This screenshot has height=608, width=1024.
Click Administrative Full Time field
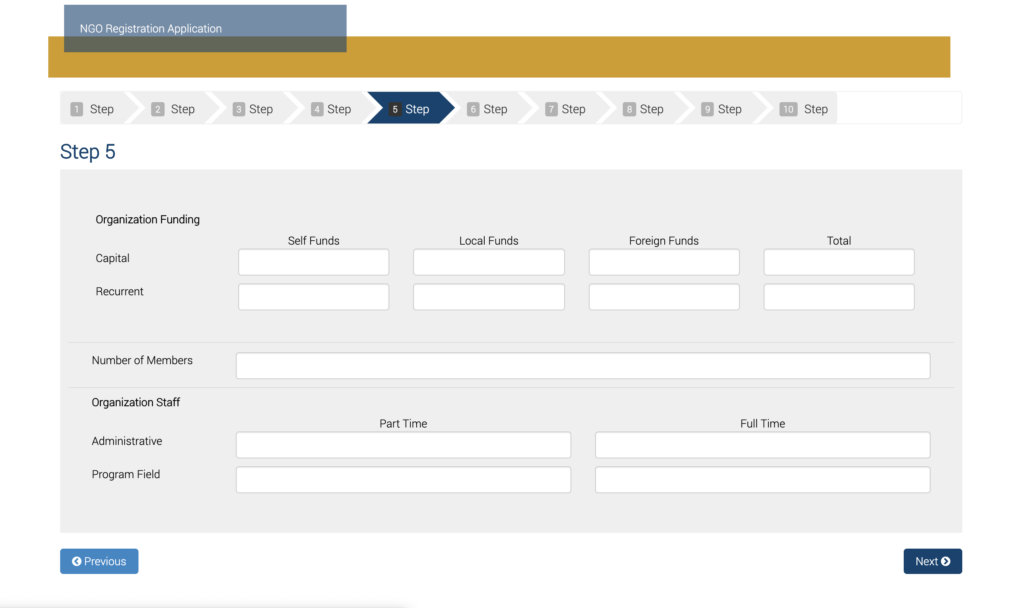(x=763, y=445)
